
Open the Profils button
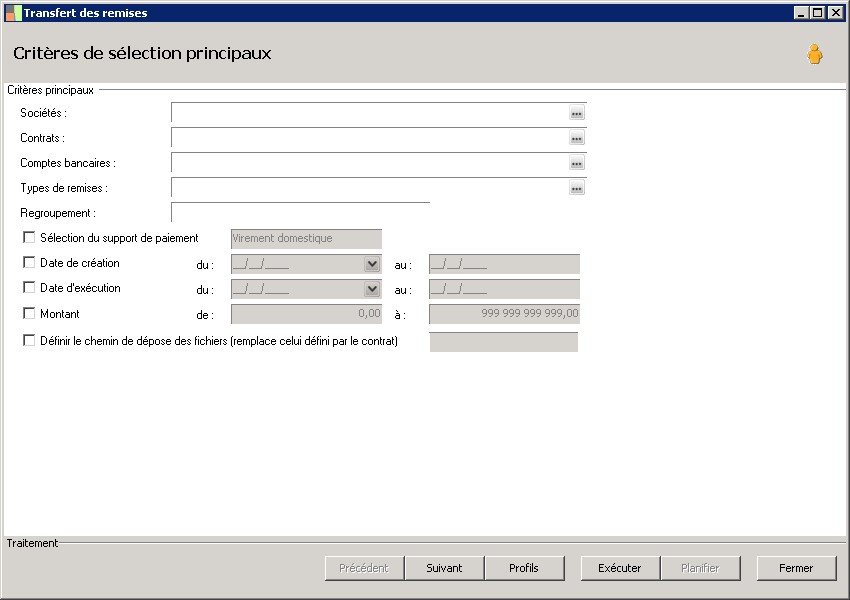point(523,568)
